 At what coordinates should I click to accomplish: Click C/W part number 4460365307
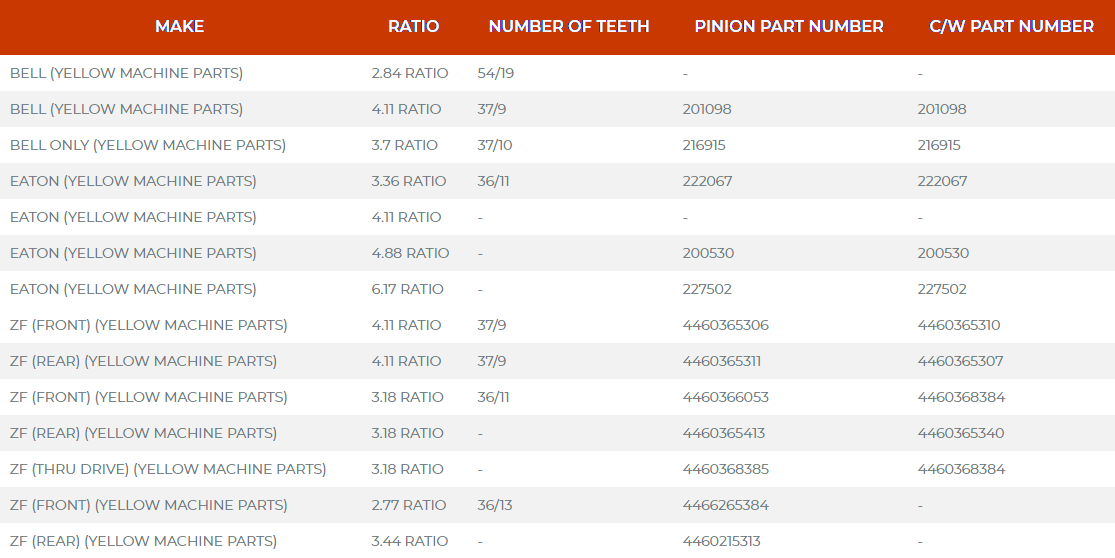coord(960,361)
